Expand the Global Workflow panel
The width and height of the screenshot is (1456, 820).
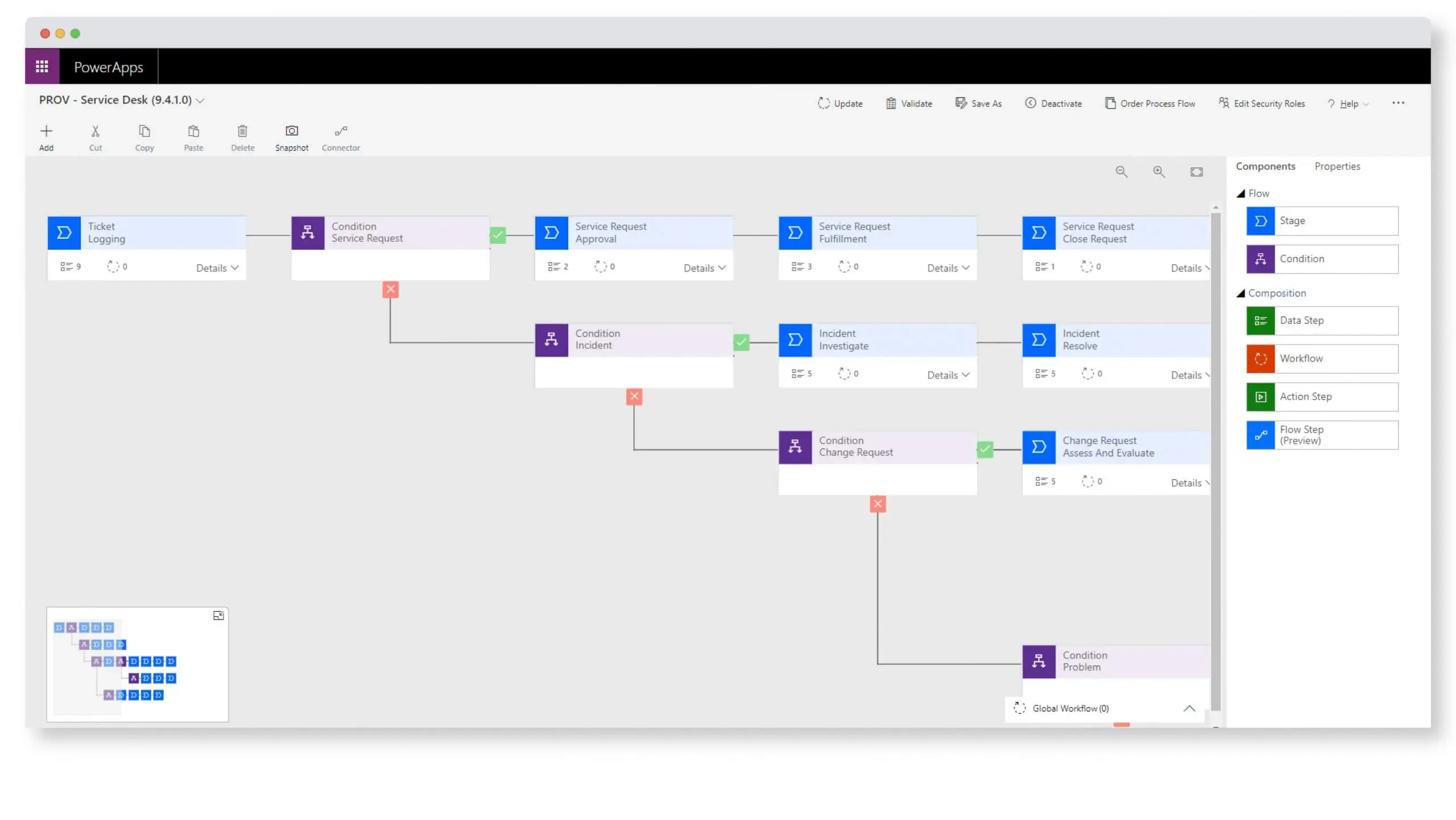[x=1189, y=709]
